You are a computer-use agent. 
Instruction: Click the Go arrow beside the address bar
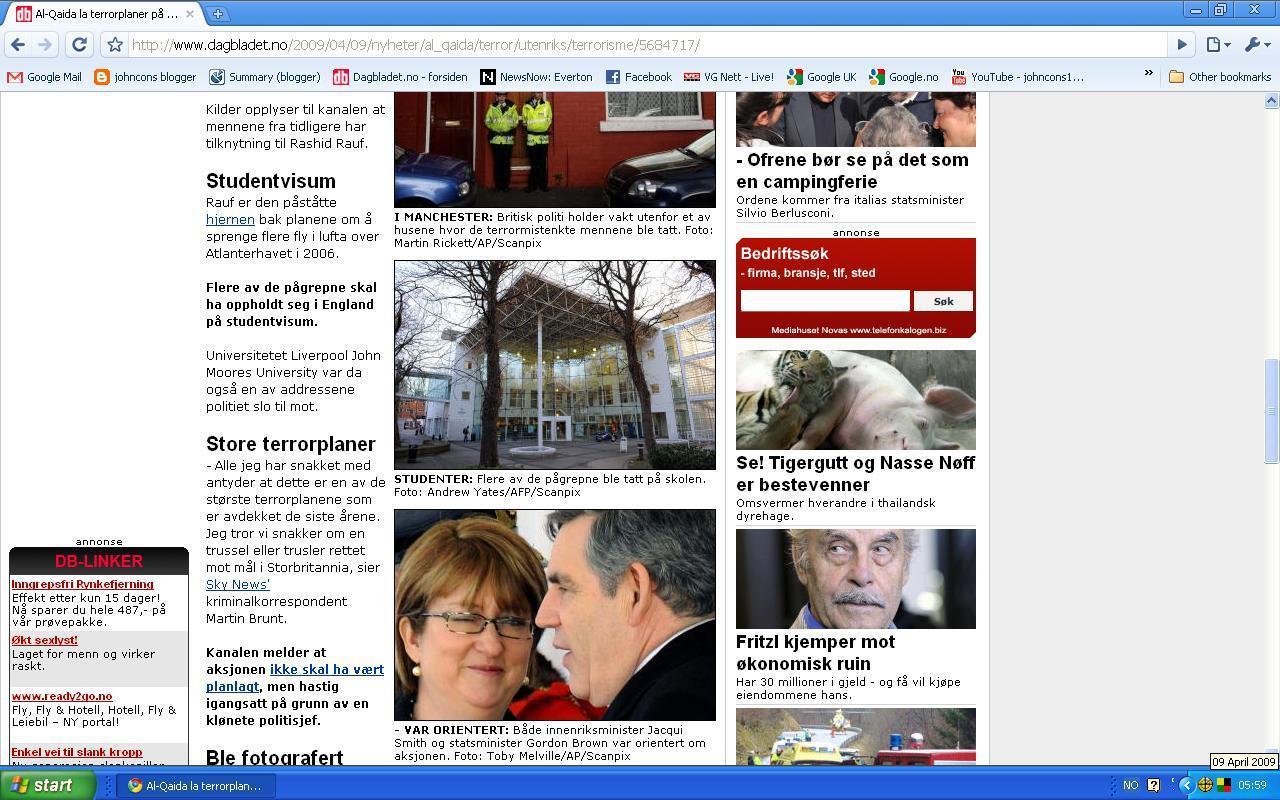1181,44
